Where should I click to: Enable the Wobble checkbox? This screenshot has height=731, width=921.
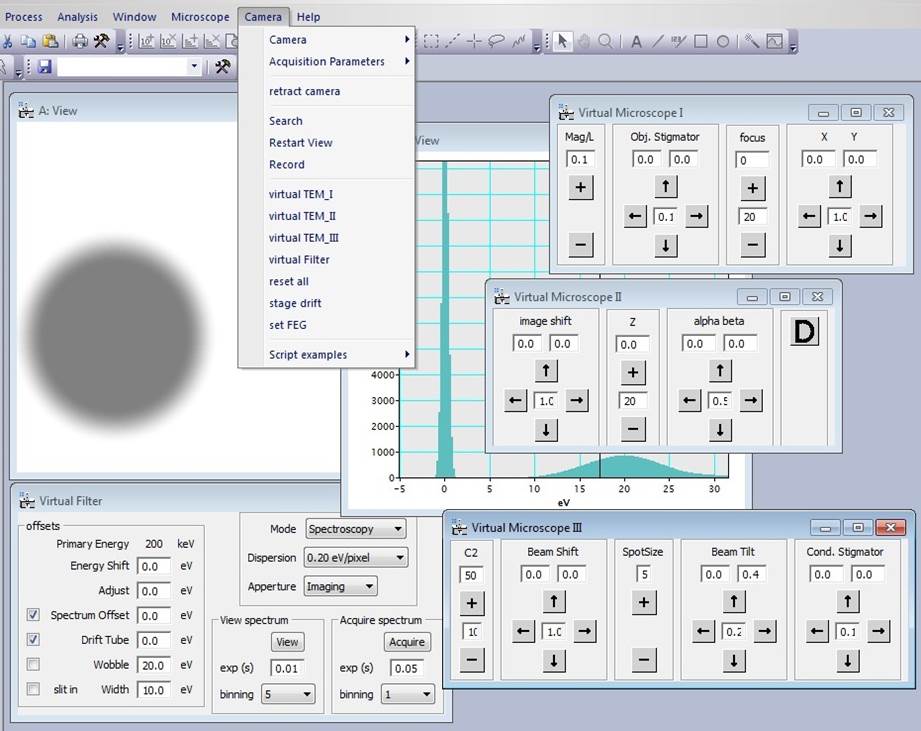coord(33,664)
